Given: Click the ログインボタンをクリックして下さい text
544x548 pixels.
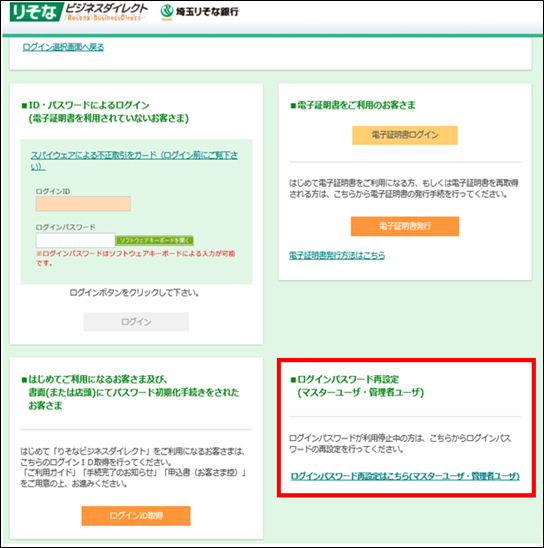Looking at the screenshot, I should point(134,293).
